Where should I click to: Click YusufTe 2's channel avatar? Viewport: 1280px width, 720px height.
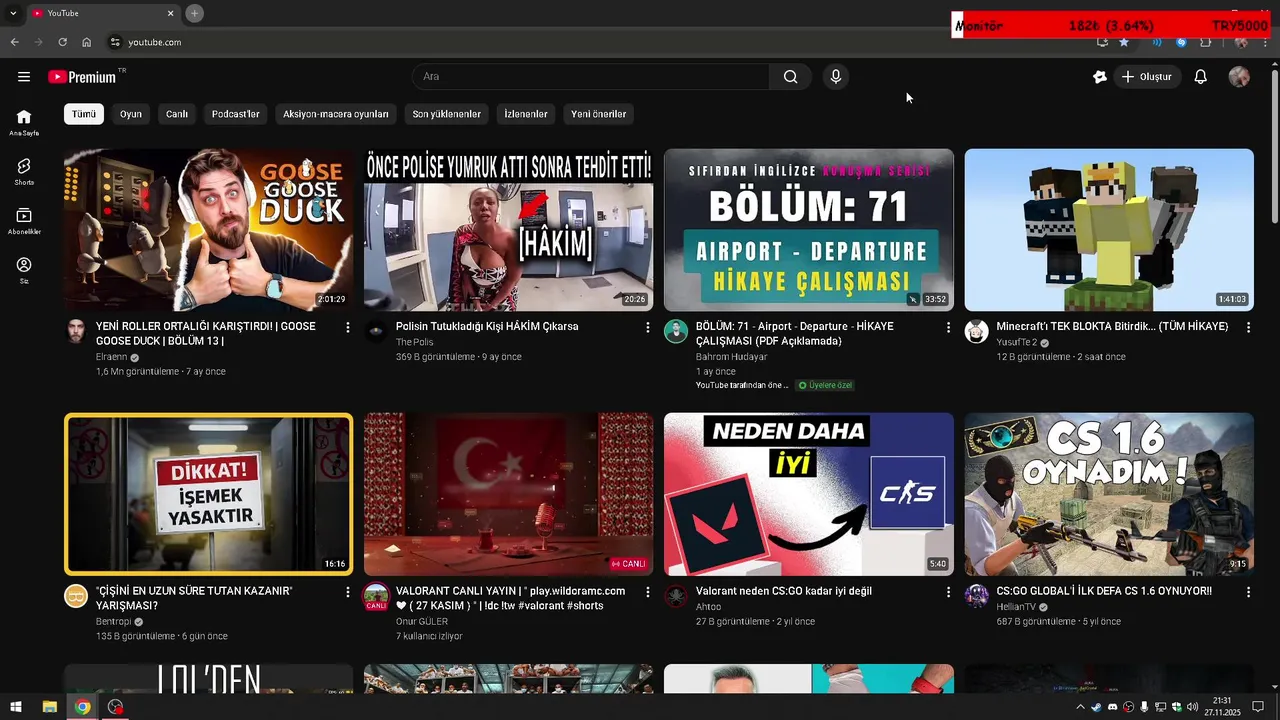976,331
